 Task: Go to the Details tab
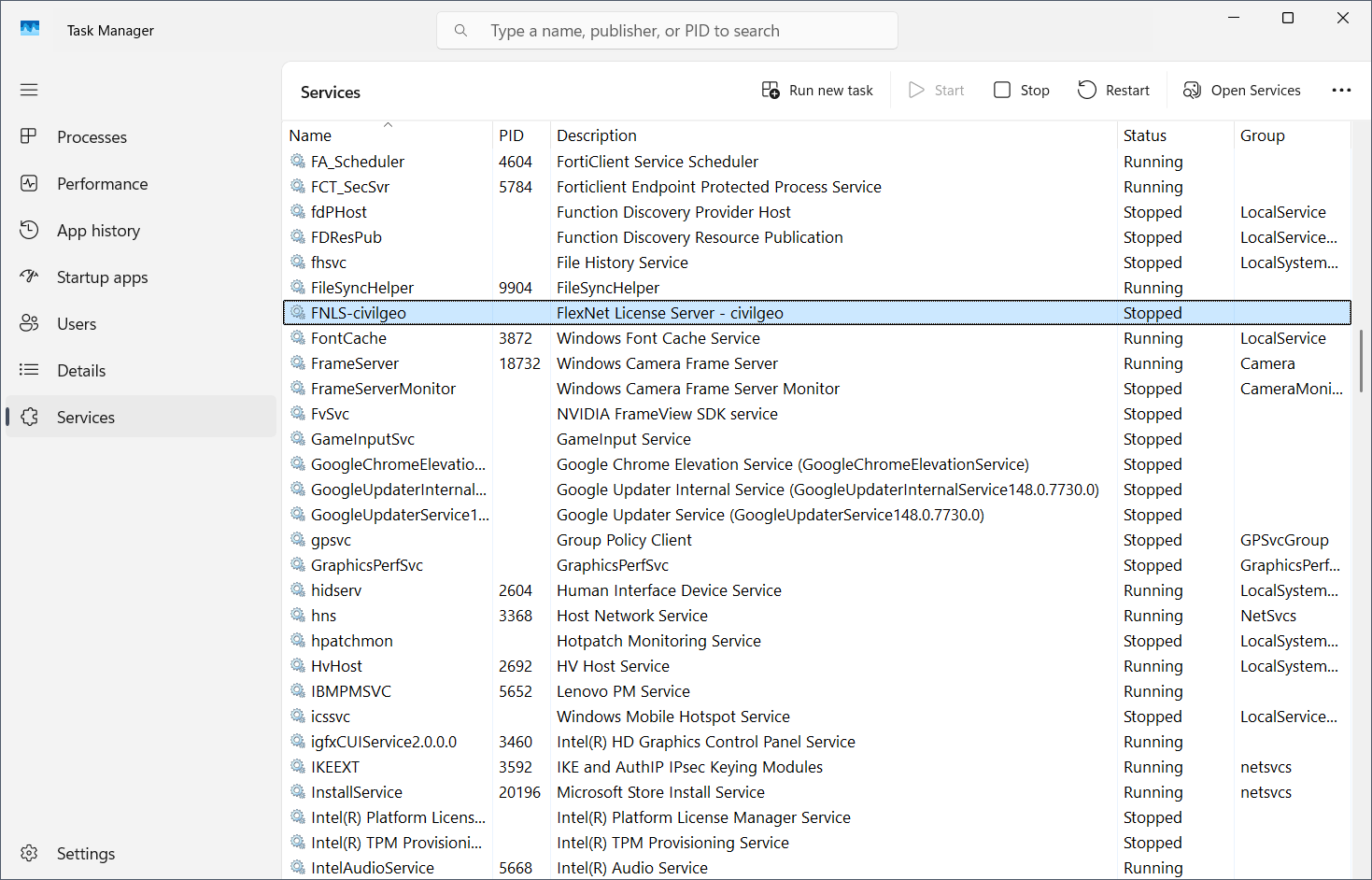pyautogui.click(x=81, y=371)
